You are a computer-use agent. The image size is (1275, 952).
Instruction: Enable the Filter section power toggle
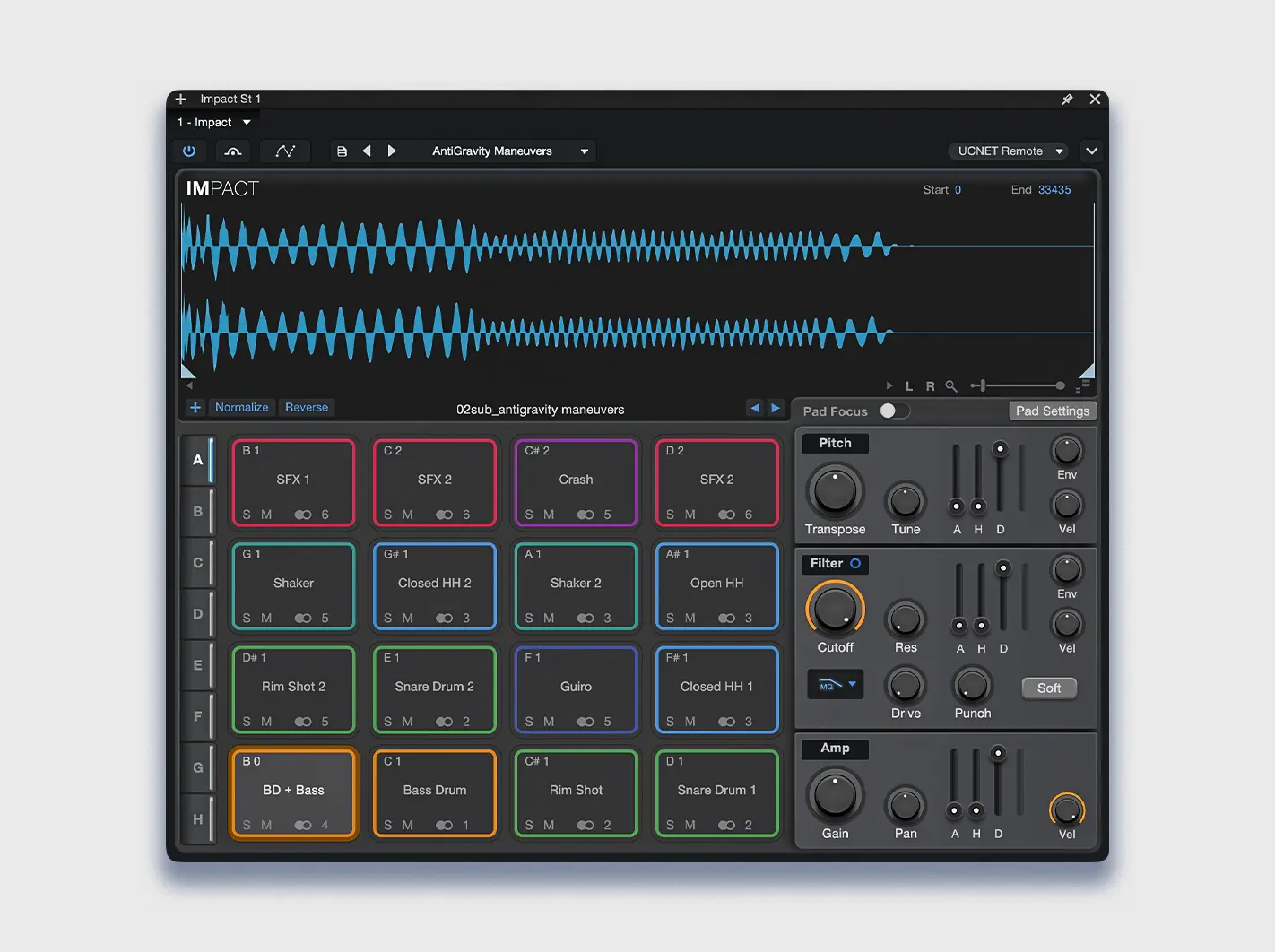click(x=855, y=564)
